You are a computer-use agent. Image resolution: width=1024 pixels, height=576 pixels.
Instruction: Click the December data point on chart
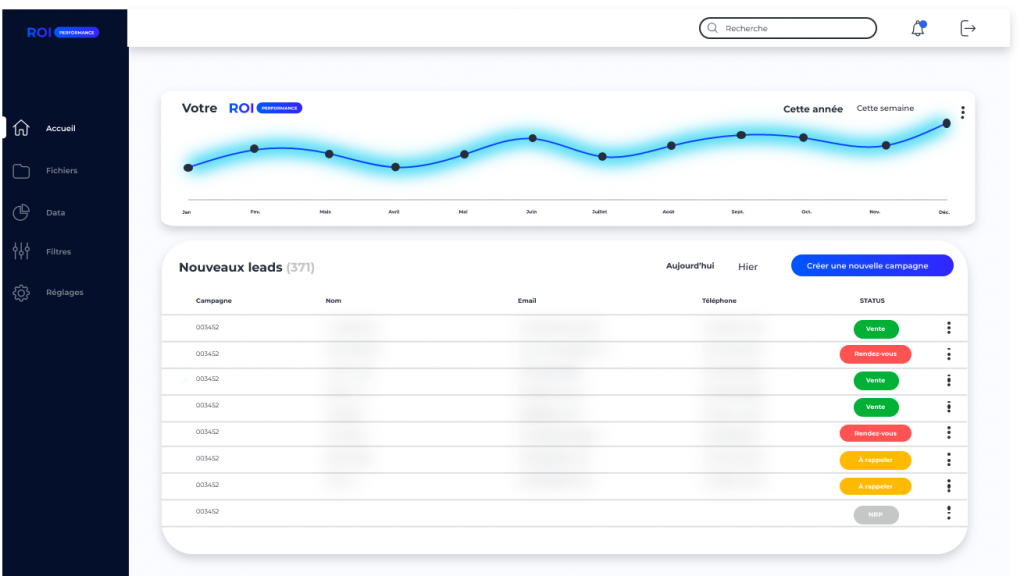(946, 123)
